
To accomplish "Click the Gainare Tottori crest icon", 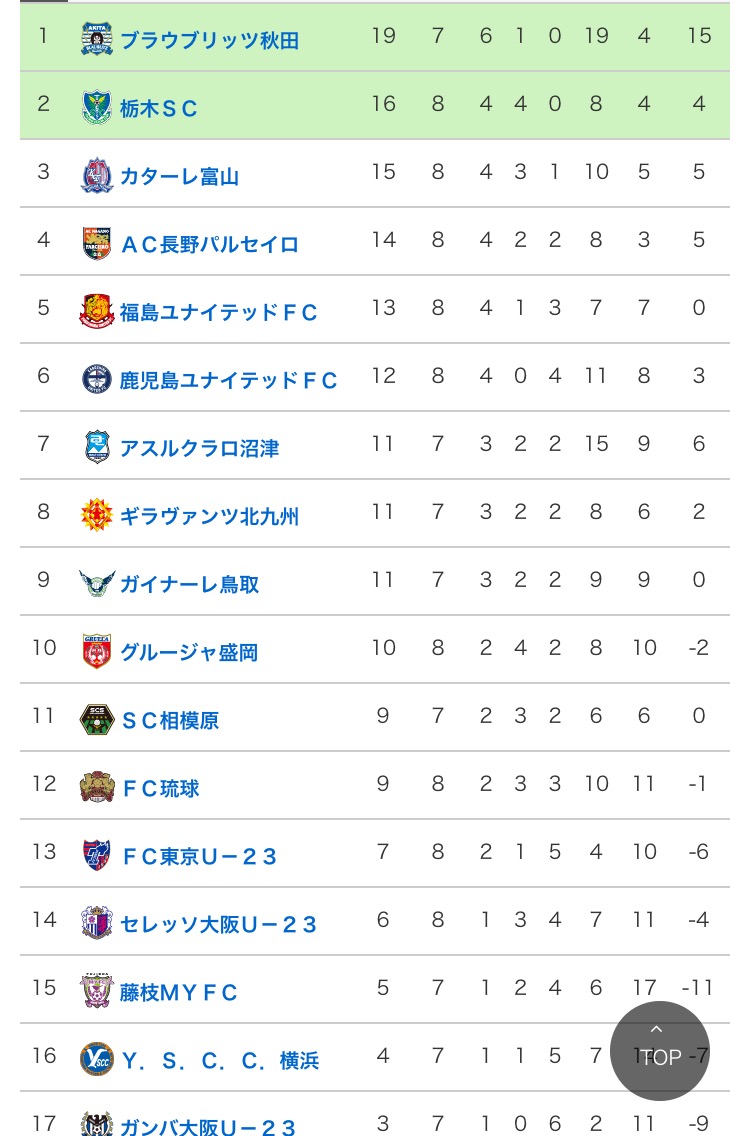I will (97, 583).
